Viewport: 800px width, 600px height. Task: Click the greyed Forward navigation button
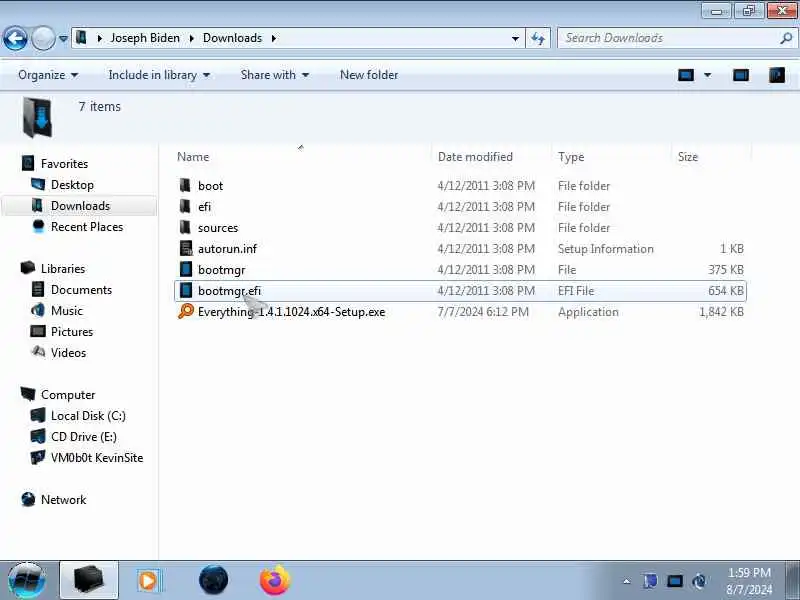pyautogui.click(x=43, y=38)
